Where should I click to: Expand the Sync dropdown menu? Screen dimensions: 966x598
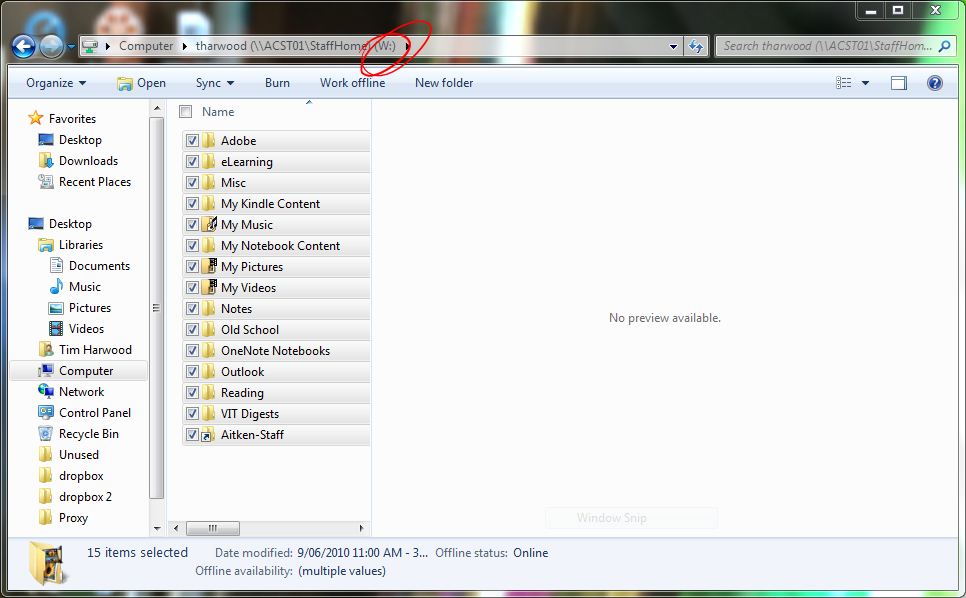click(214, 83)
